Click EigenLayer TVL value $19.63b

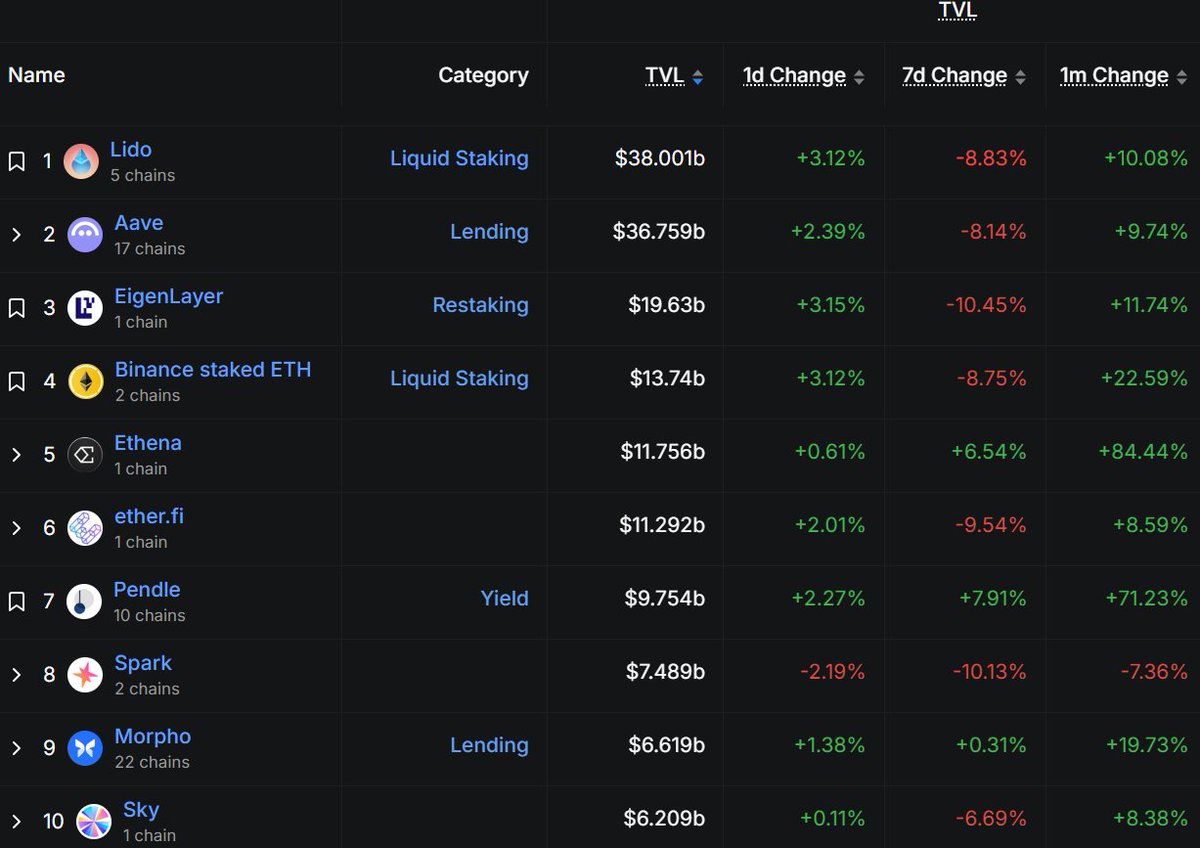[667, 305]
